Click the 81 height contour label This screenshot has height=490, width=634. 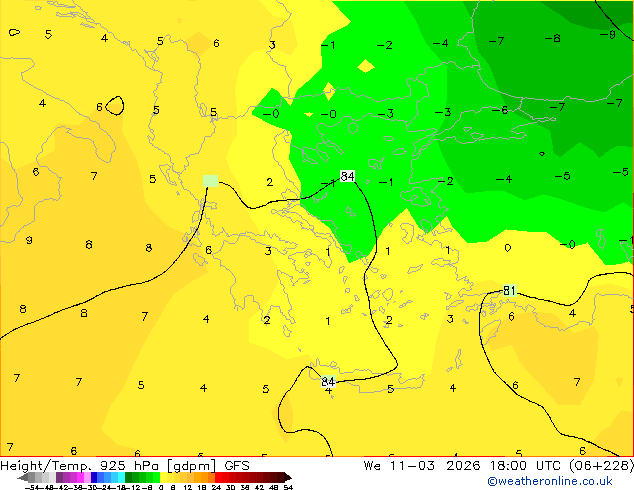coord(509,290)
